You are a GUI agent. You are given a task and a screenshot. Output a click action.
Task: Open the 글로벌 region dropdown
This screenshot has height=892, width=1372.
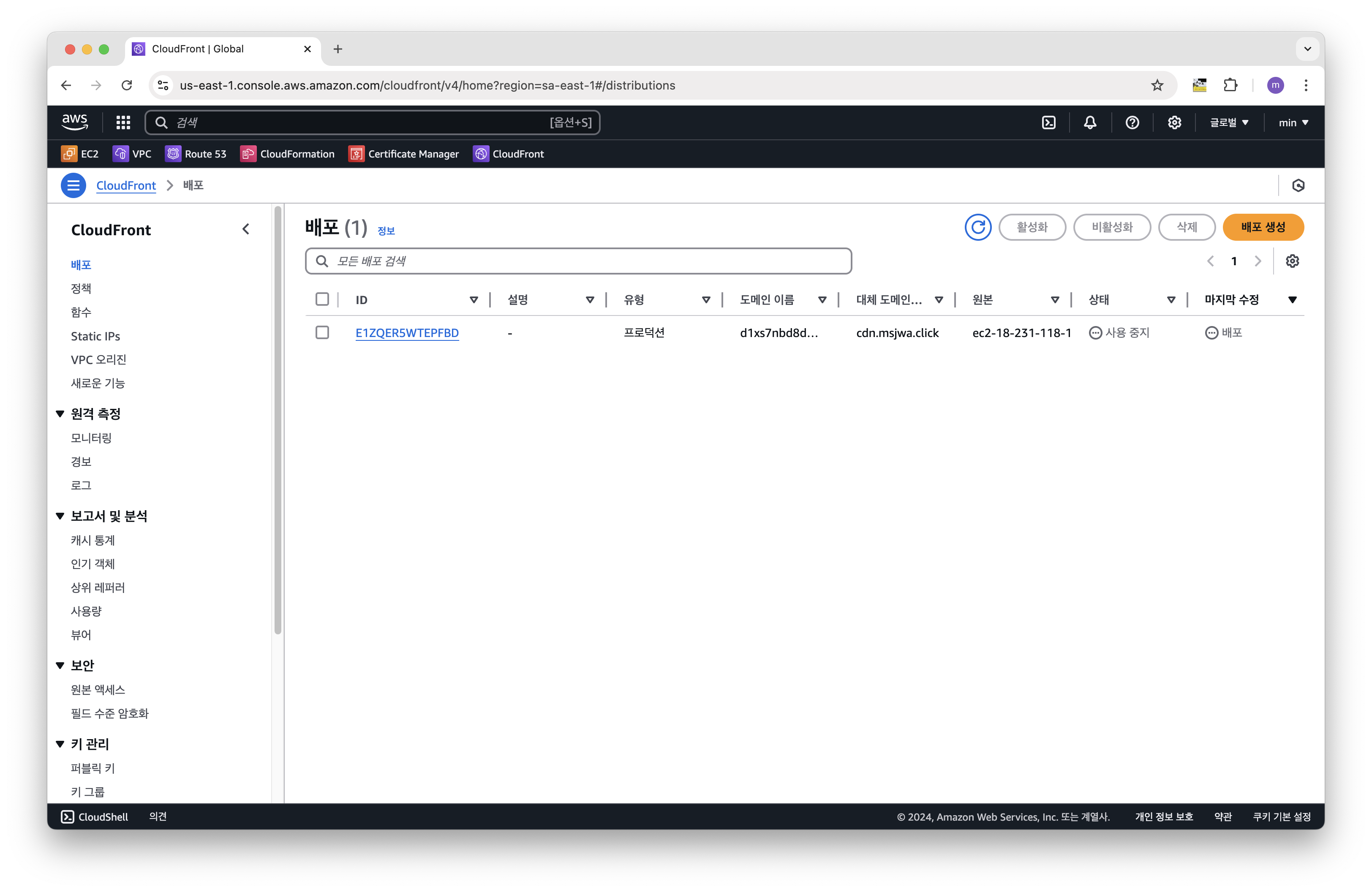click(x=1228, y=123)
